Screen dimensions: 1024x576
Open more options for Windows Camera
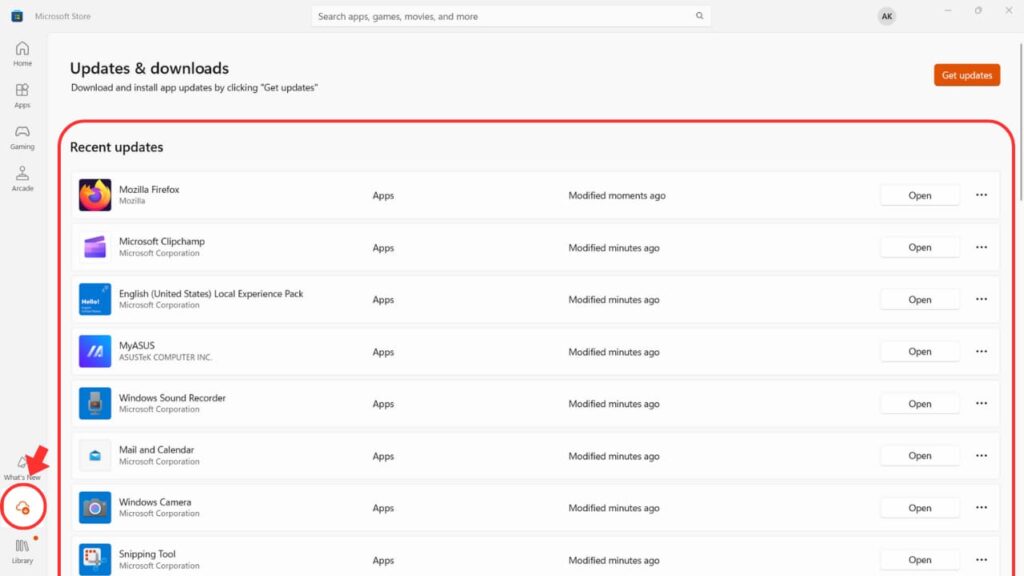pyautogui.click(x=981, y=507)
